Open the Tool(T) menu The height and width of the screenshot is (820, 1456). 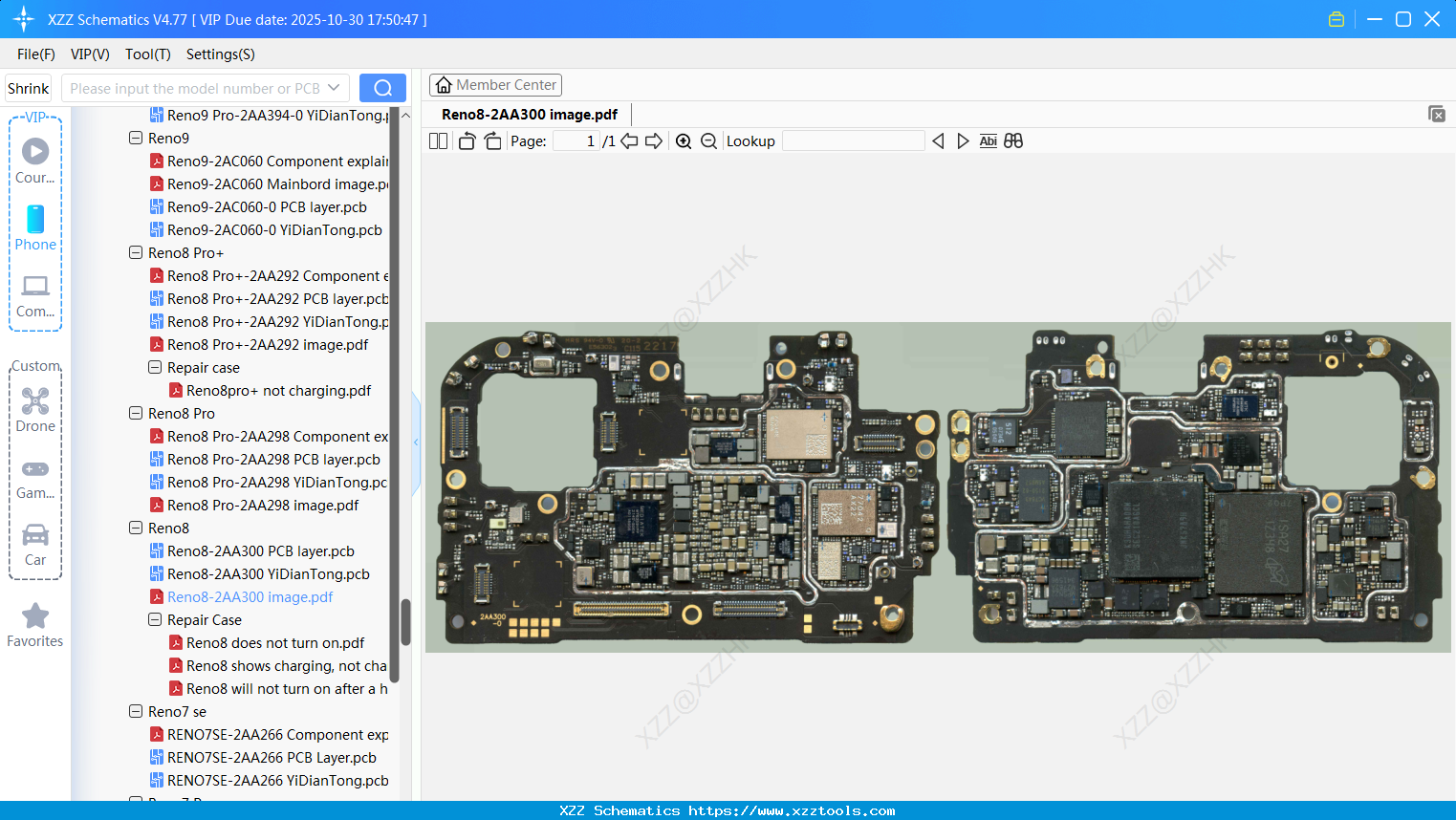tap(148, 54)
